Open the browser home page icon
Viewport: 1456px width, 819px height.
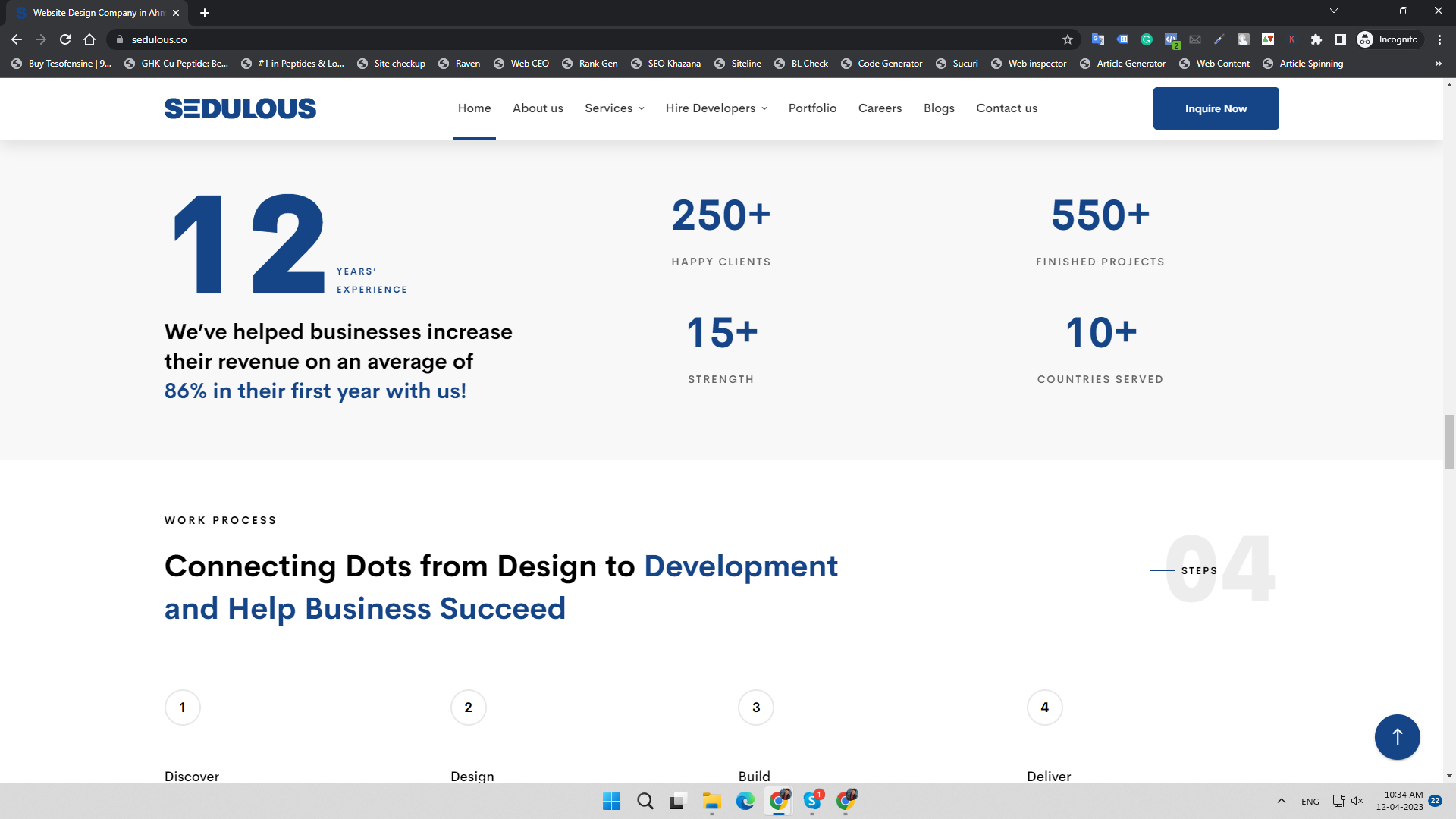tap(89, 39)
